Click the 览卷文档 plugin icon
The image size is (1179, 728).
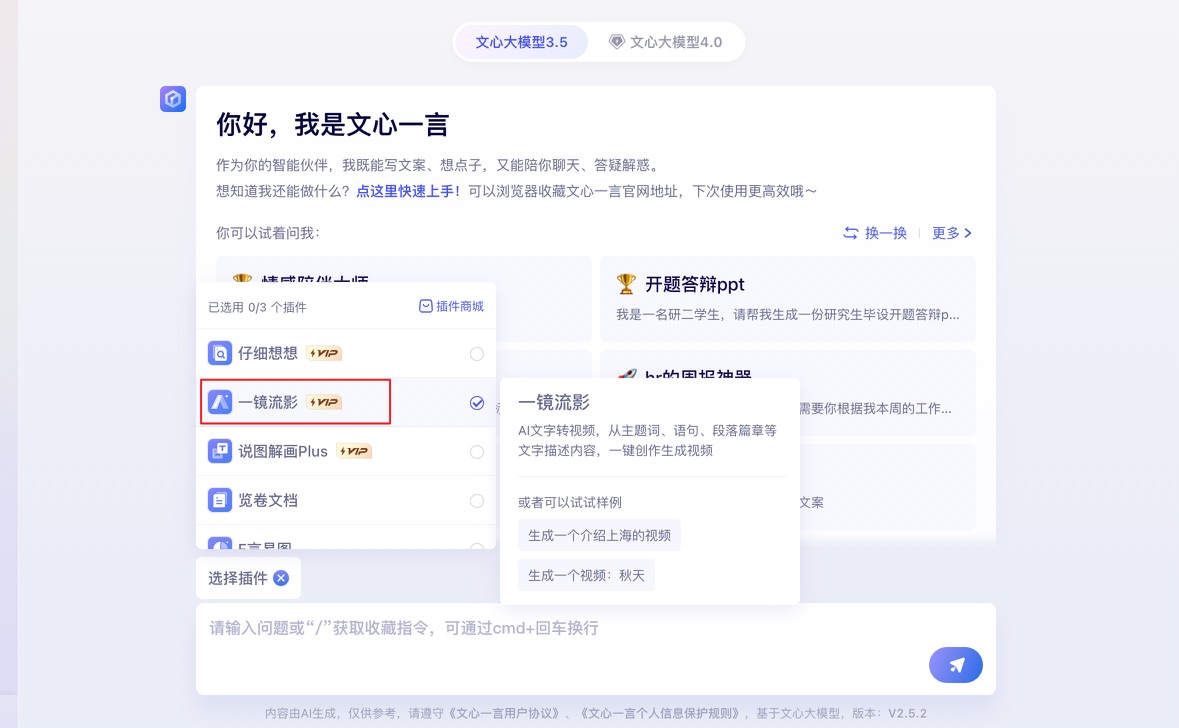pyautogui.click(x=220, y=500)
